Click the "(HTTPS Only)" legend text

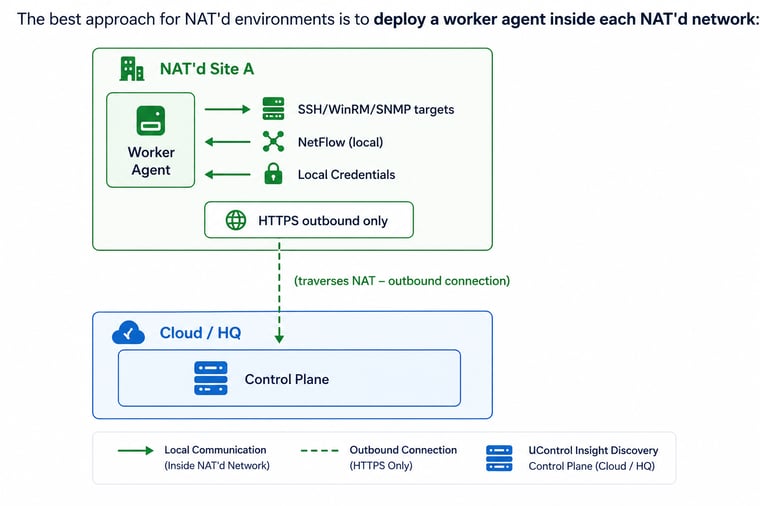click(x=381, y=466)
